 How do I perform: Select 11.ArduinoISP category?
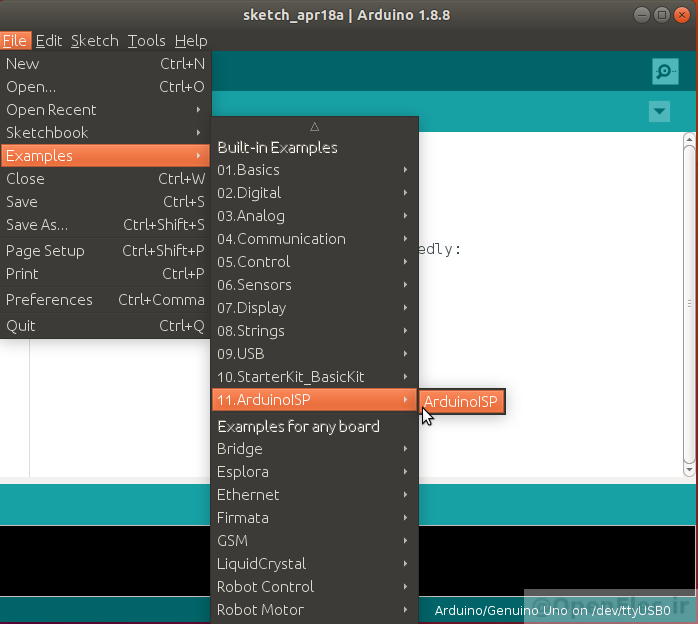[314, 400]
